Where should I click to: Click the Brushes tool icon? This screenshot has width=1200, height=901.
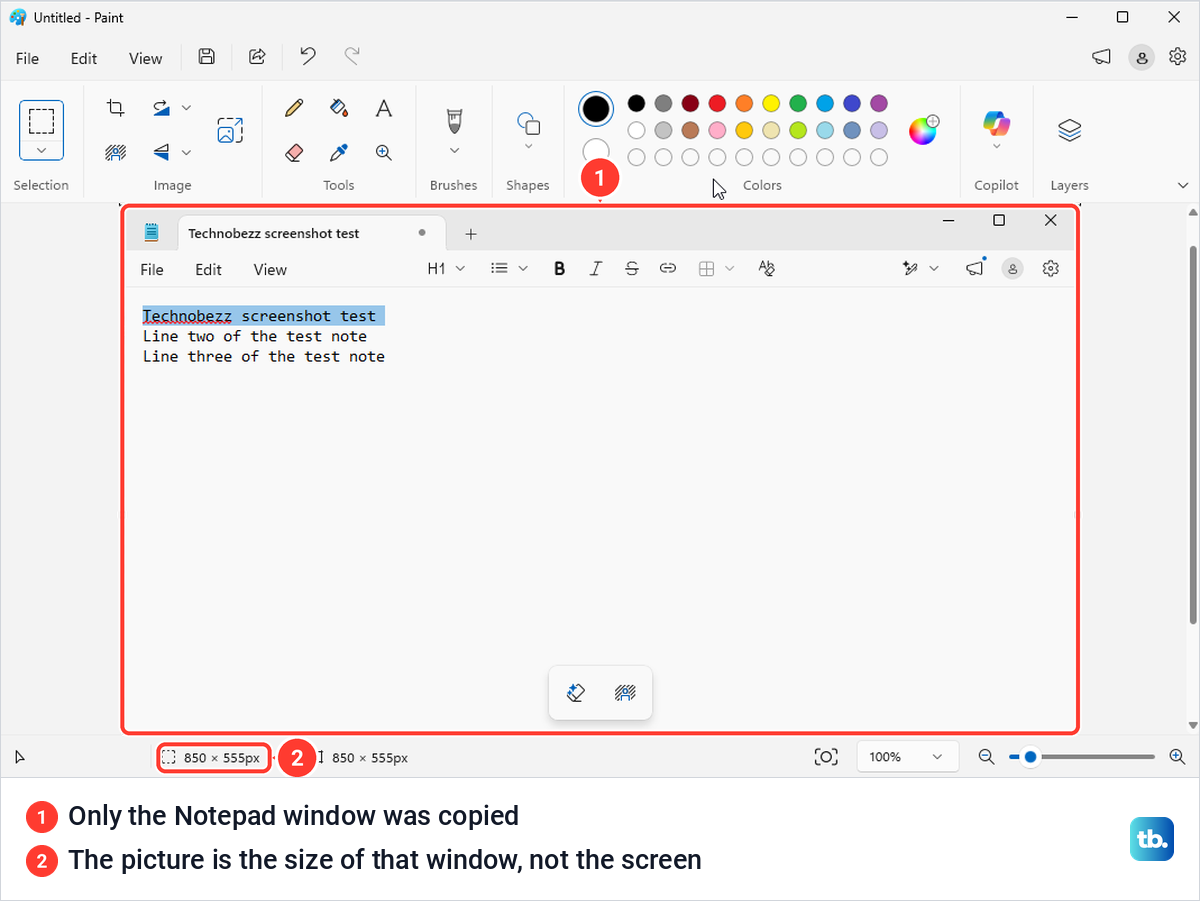click(454, 120)
